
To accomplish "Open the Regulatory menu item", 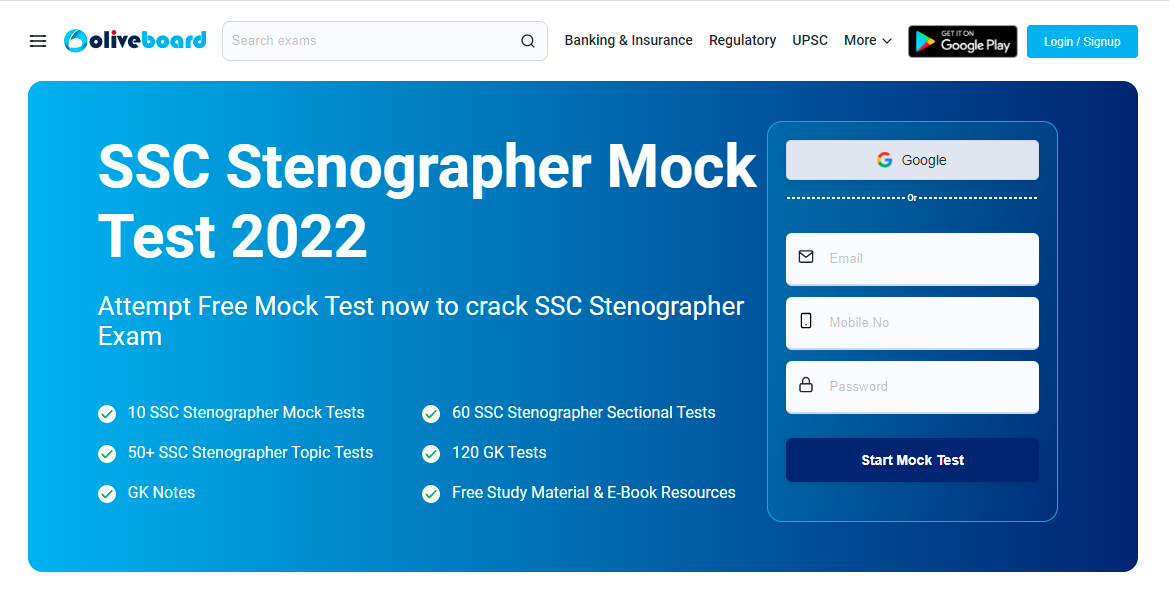I will click(x=743, y=40).
